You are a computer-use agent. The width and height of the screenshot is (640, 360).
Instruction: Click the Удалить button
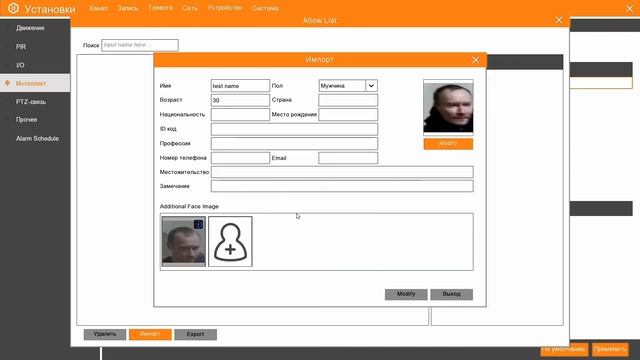coord(105,334)
